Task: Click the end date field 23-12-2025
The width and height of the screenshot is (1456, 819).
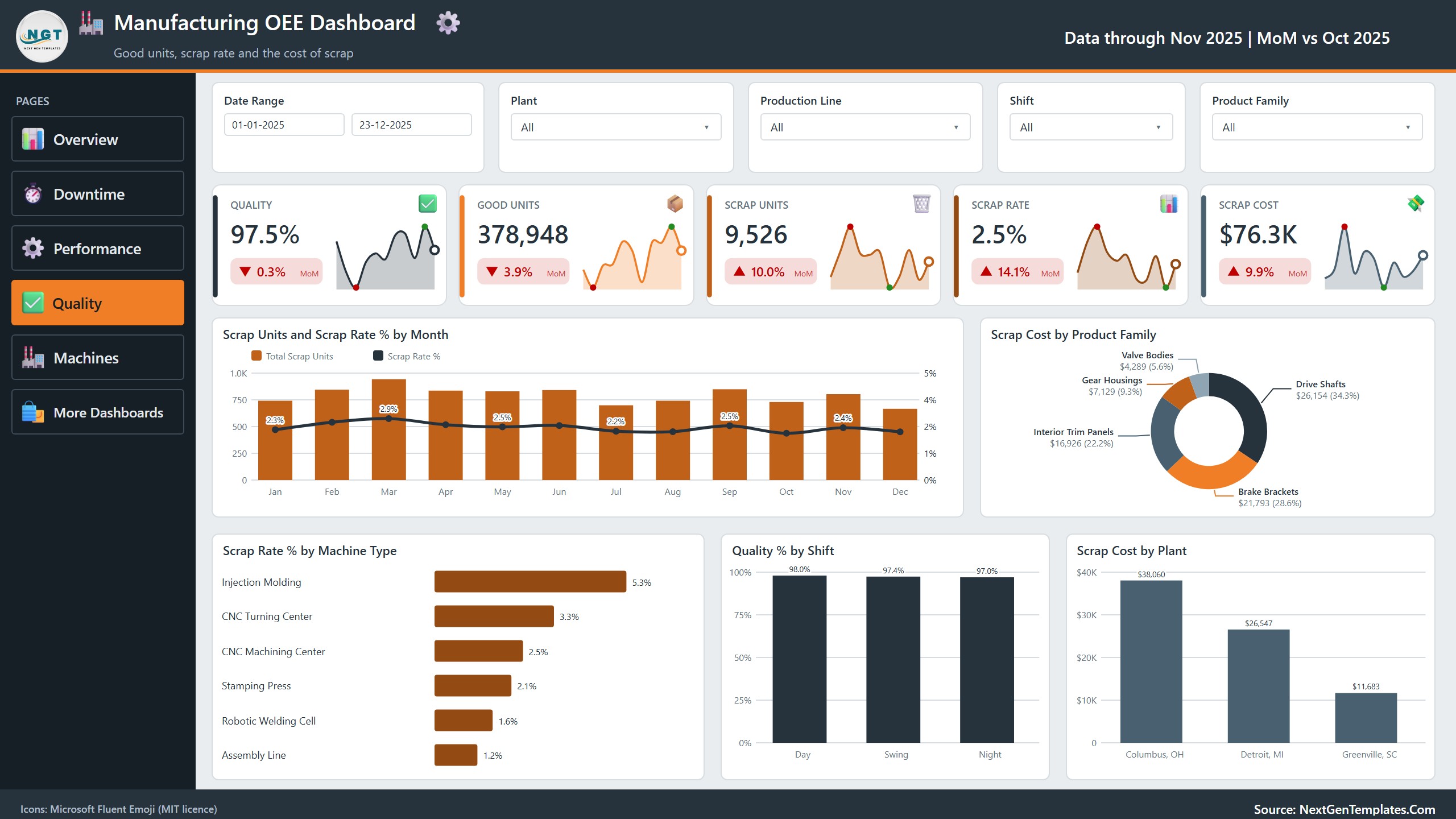Action: pos(412,125)
